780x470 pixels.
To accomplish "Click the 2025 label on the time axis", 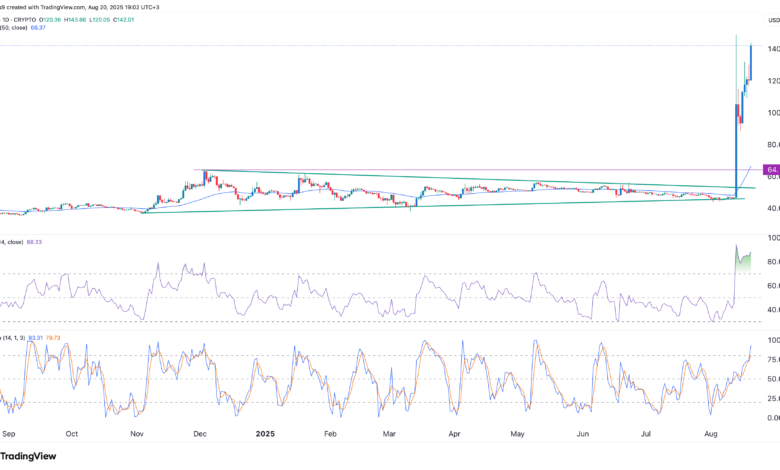I will [265, 436].
